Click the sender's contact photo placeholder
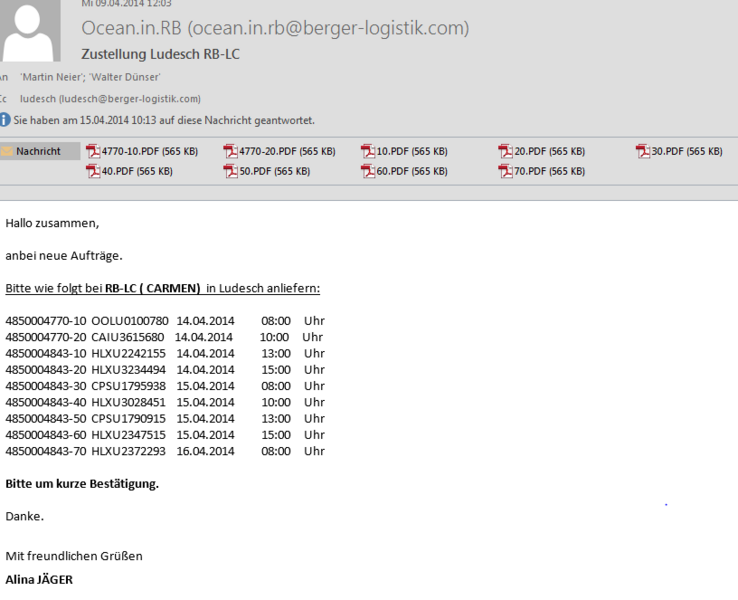738x600 pixels. [x=30, y=30]
